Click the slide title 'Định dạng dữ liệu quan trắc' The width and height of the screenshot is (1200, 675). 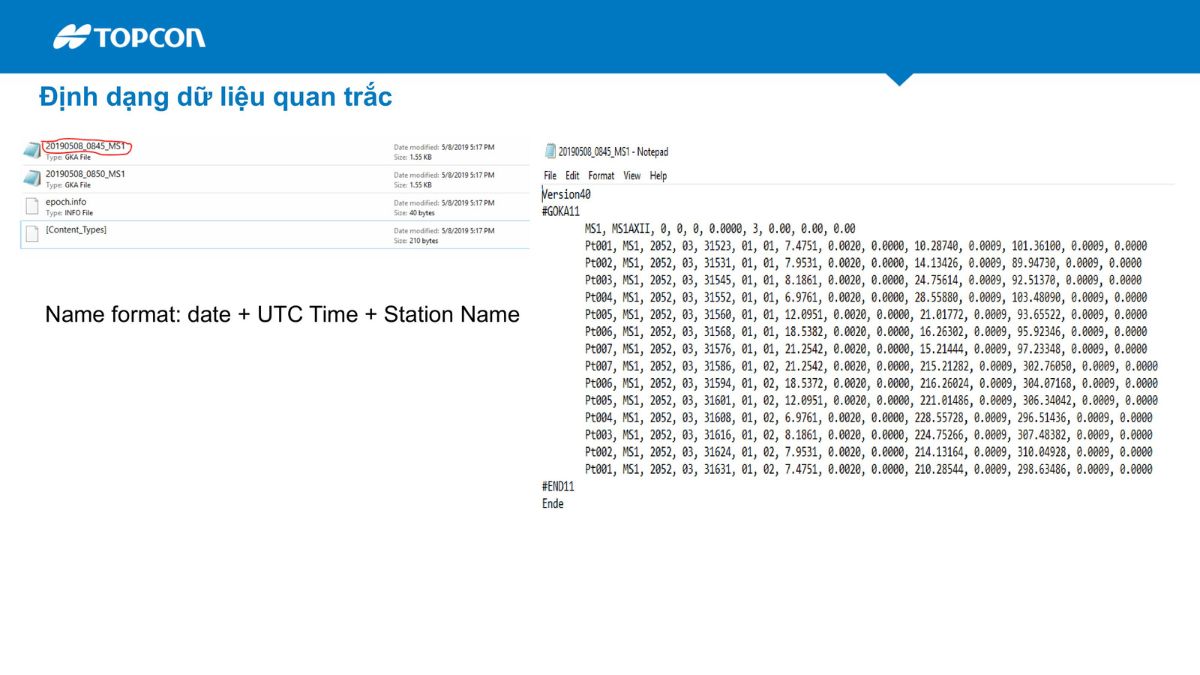[x=215, y=97]
